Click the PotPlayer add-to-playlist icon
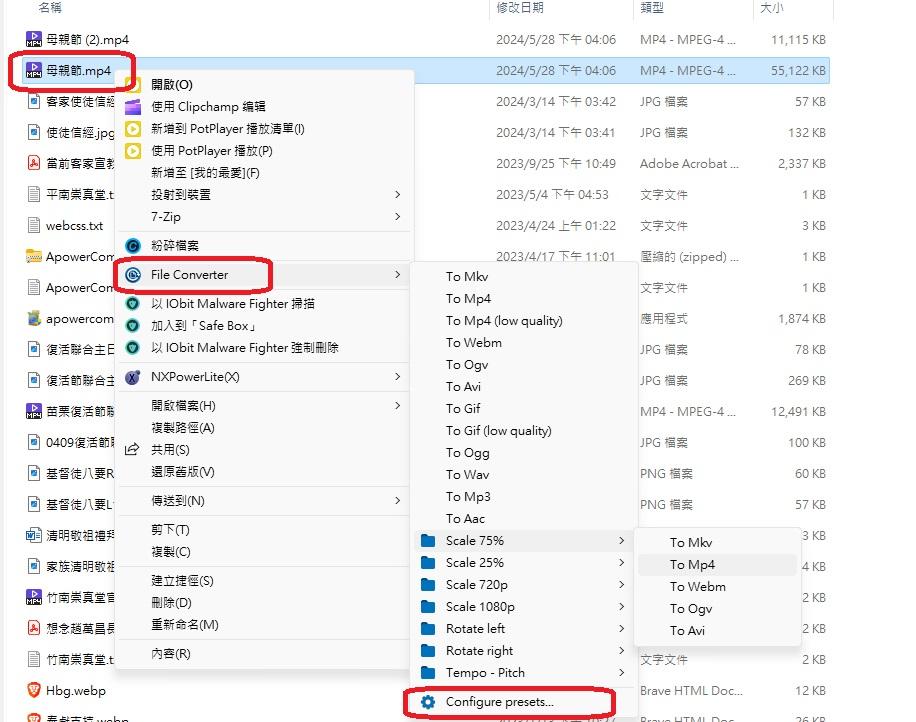Viewport: 916px width, 722px height. [133, 129]
